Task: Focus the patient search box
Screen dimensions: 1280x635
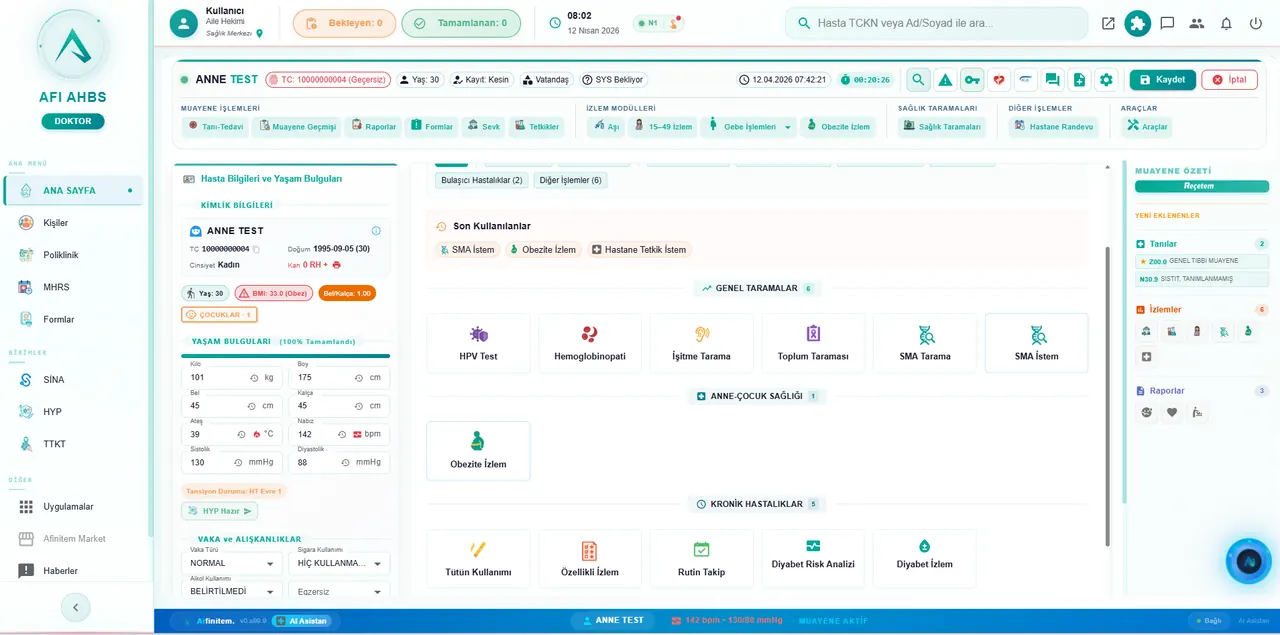Action: [x=936, y=23]
